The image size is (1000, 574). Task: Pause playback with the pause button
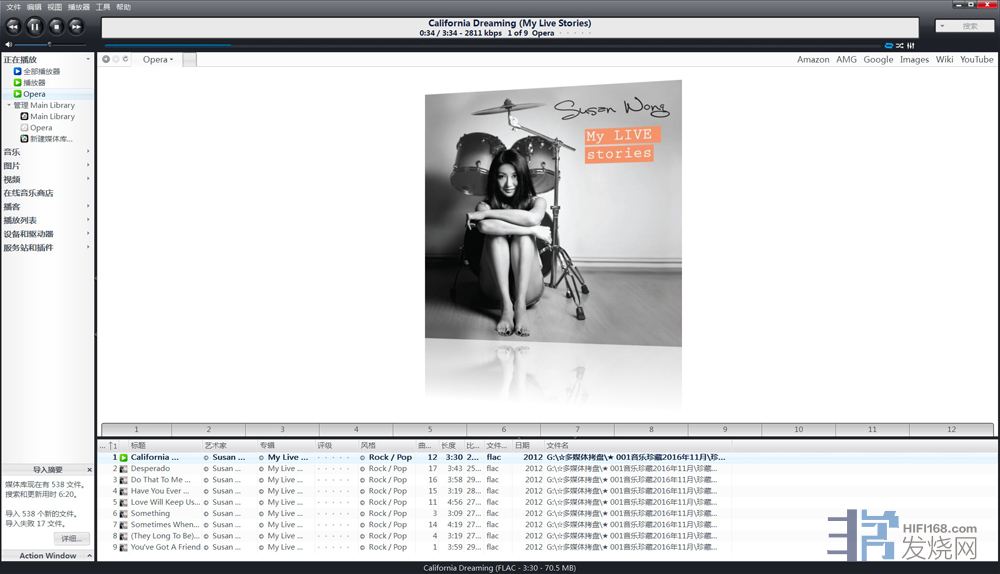(35, 26)
